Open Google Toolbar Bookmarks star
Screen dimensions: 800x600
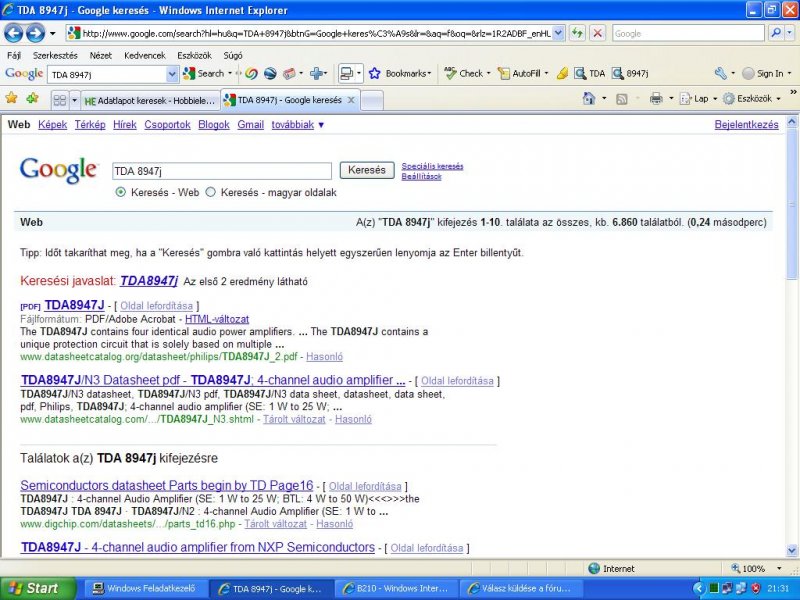coord(374,74)
